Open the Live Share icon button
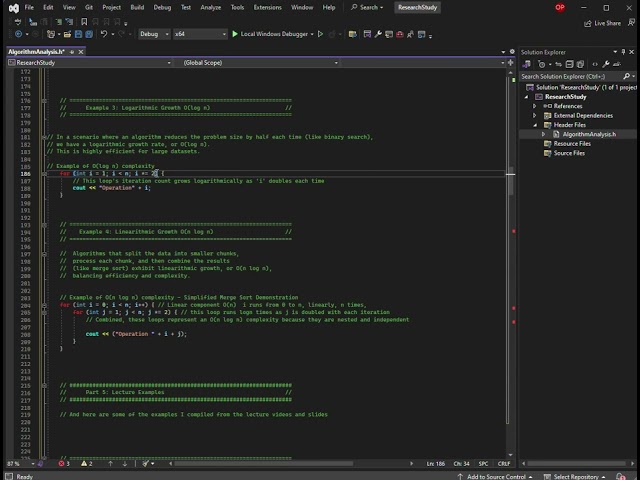Viewport: 640px width, 480px height. (x=602, y=23)
